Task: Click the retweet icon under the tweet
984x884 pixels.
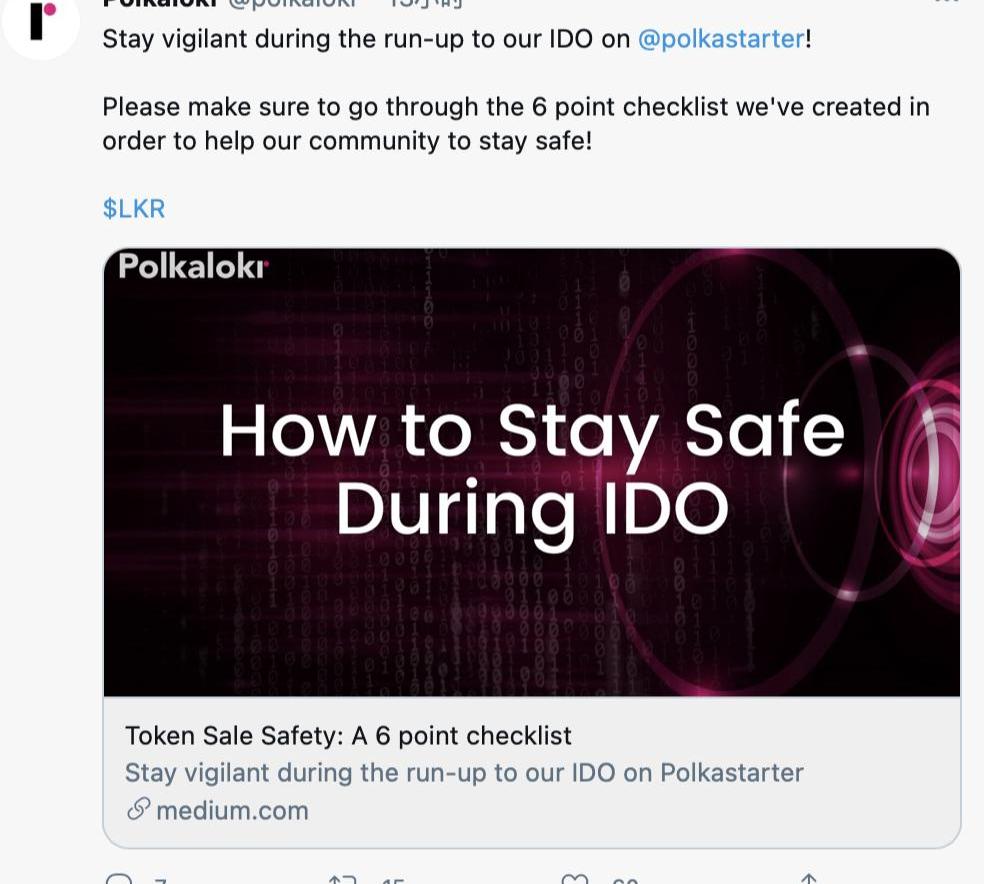Action: pyautogui.click(x=342, y=879)
